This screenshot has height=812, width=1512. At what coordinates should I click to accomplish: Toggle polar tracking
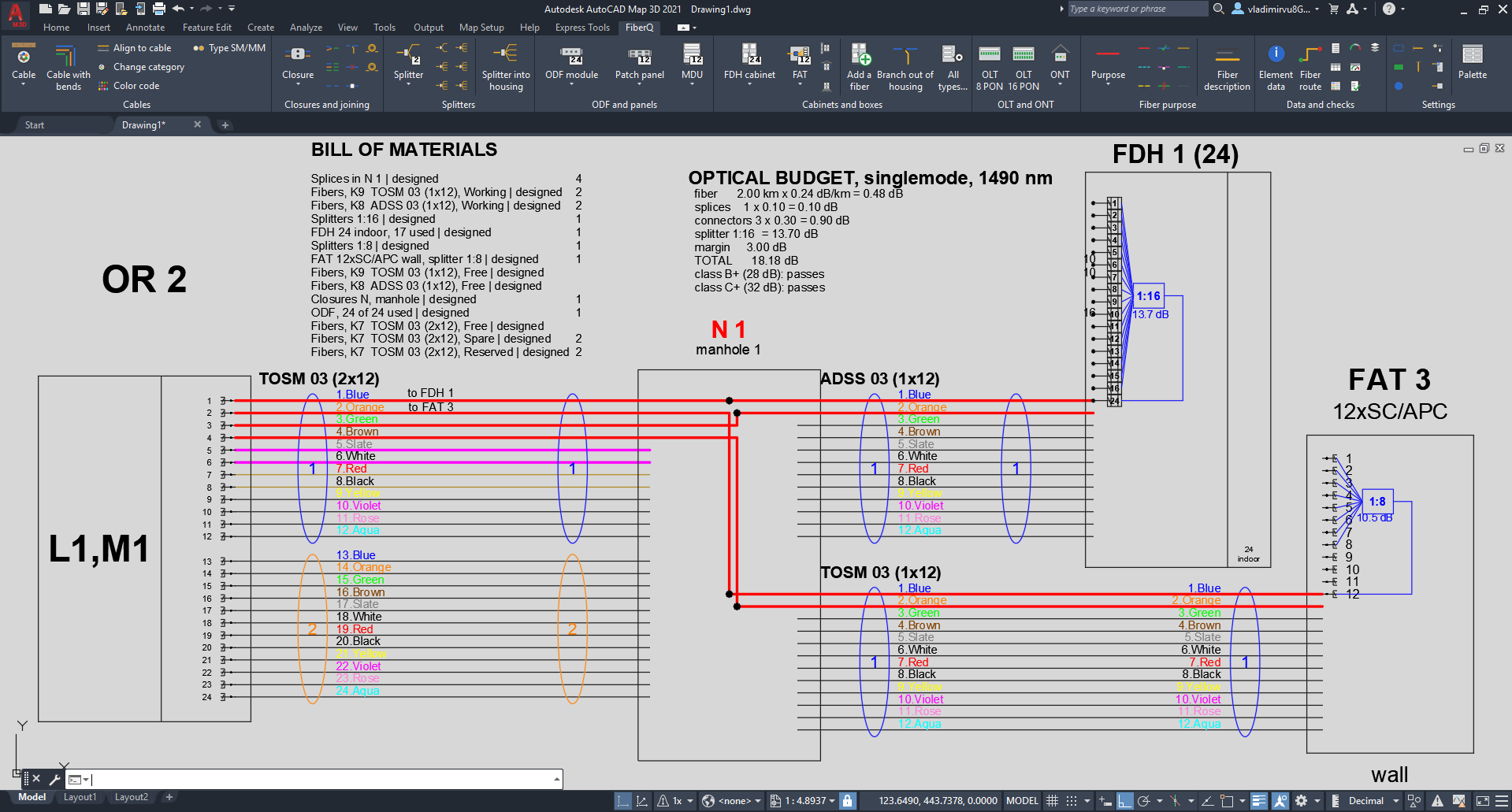click(1144, 801)
